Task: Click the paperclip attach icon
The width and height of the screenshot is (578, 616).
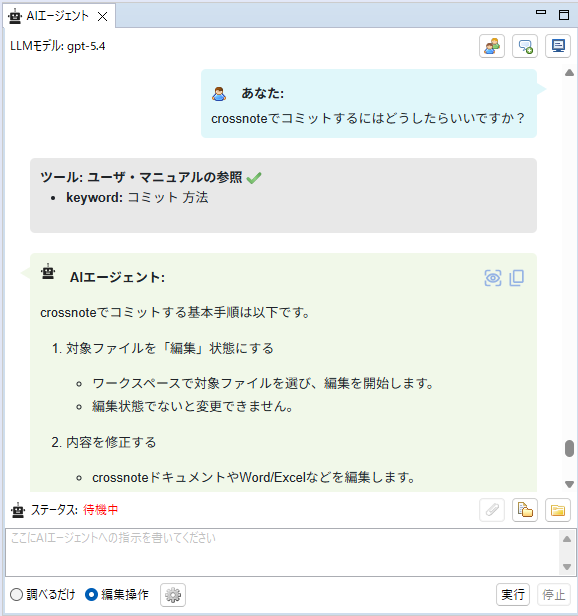Action: point(492,510)
